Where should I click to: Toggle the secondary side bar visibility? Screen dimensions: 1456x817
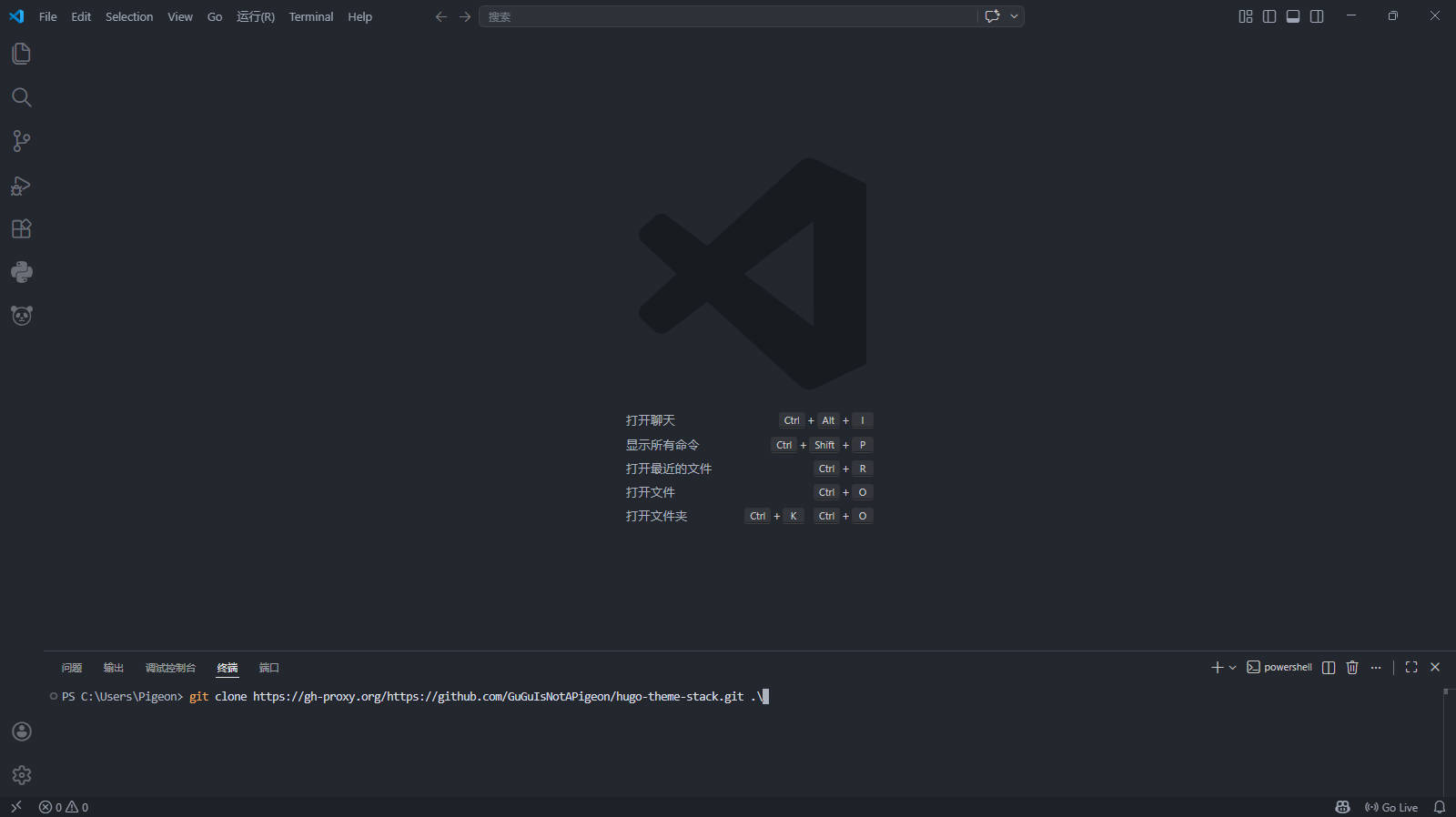1317,16
